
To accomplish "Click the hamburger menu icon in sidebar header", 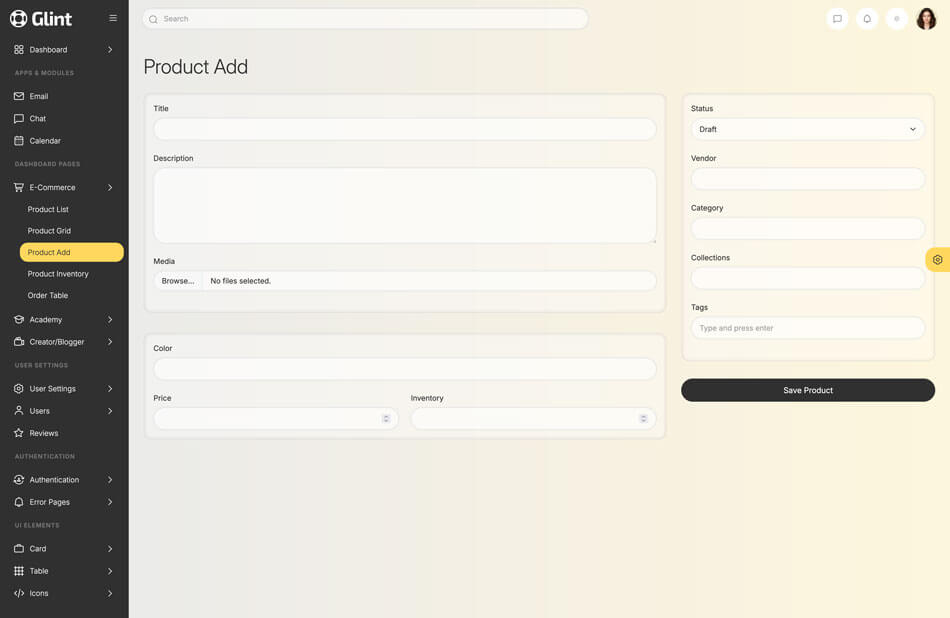I will 113,18.
